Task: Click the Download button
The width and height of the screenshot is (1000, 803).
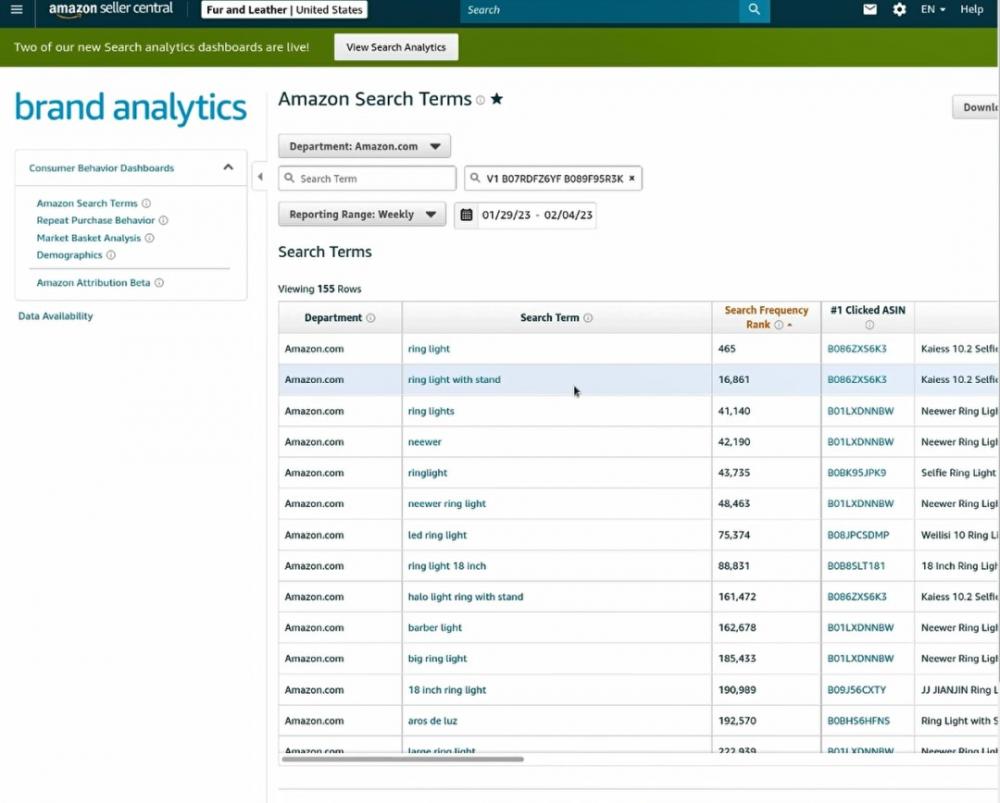Action: pos(976,107)
